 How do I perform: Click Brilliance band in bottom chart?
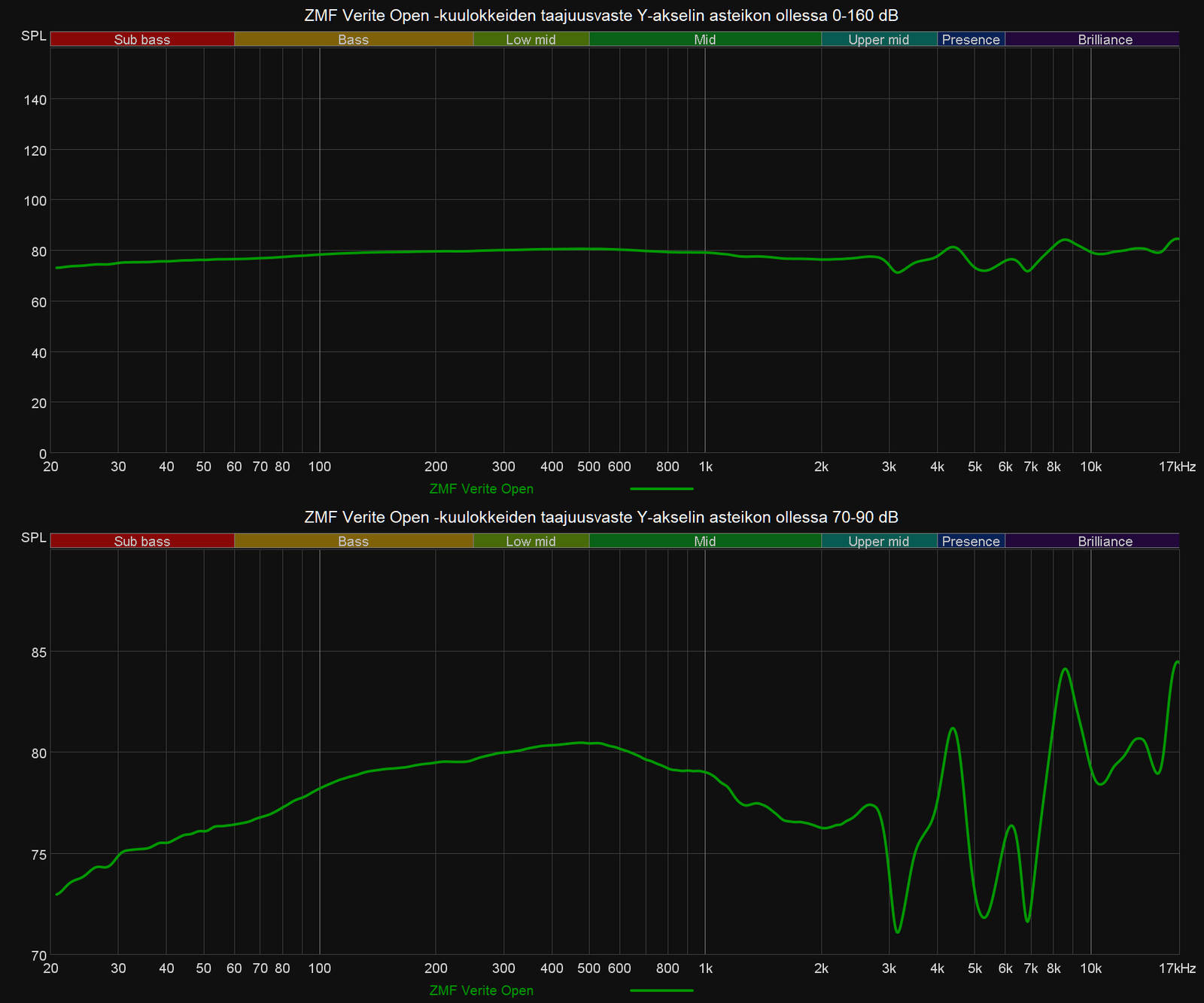[1105, 542]
